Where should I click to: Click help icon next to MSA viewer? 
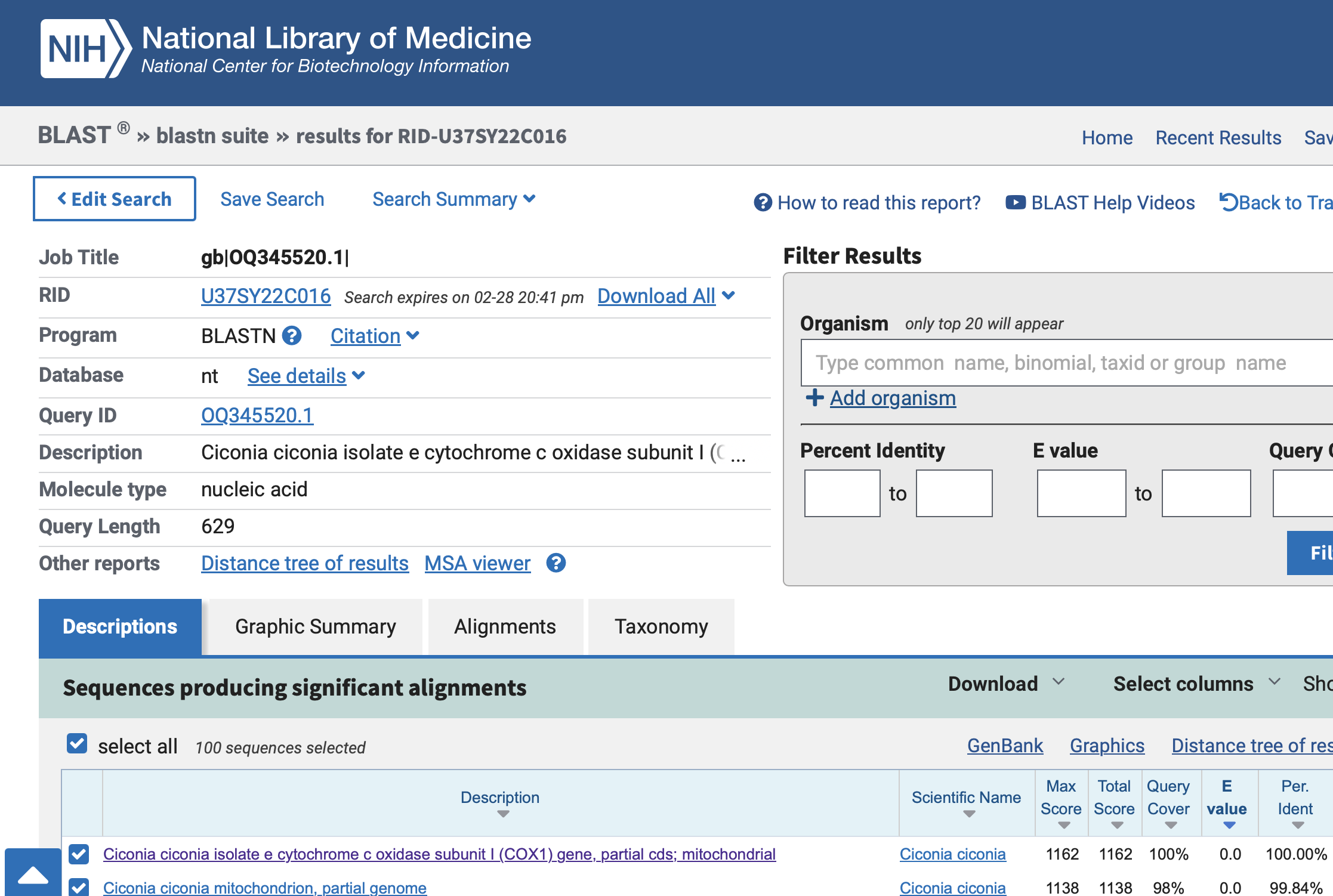(556, 563)
